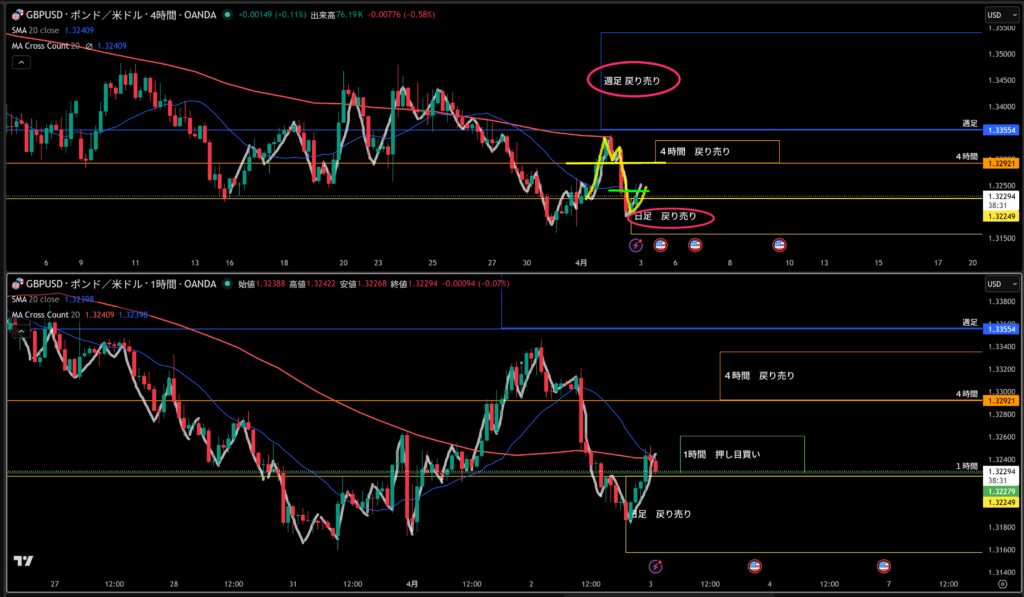Click the blue 1.33554 price label in top chart
This screenshot has width=1024, height=597.
[1001, 130]
